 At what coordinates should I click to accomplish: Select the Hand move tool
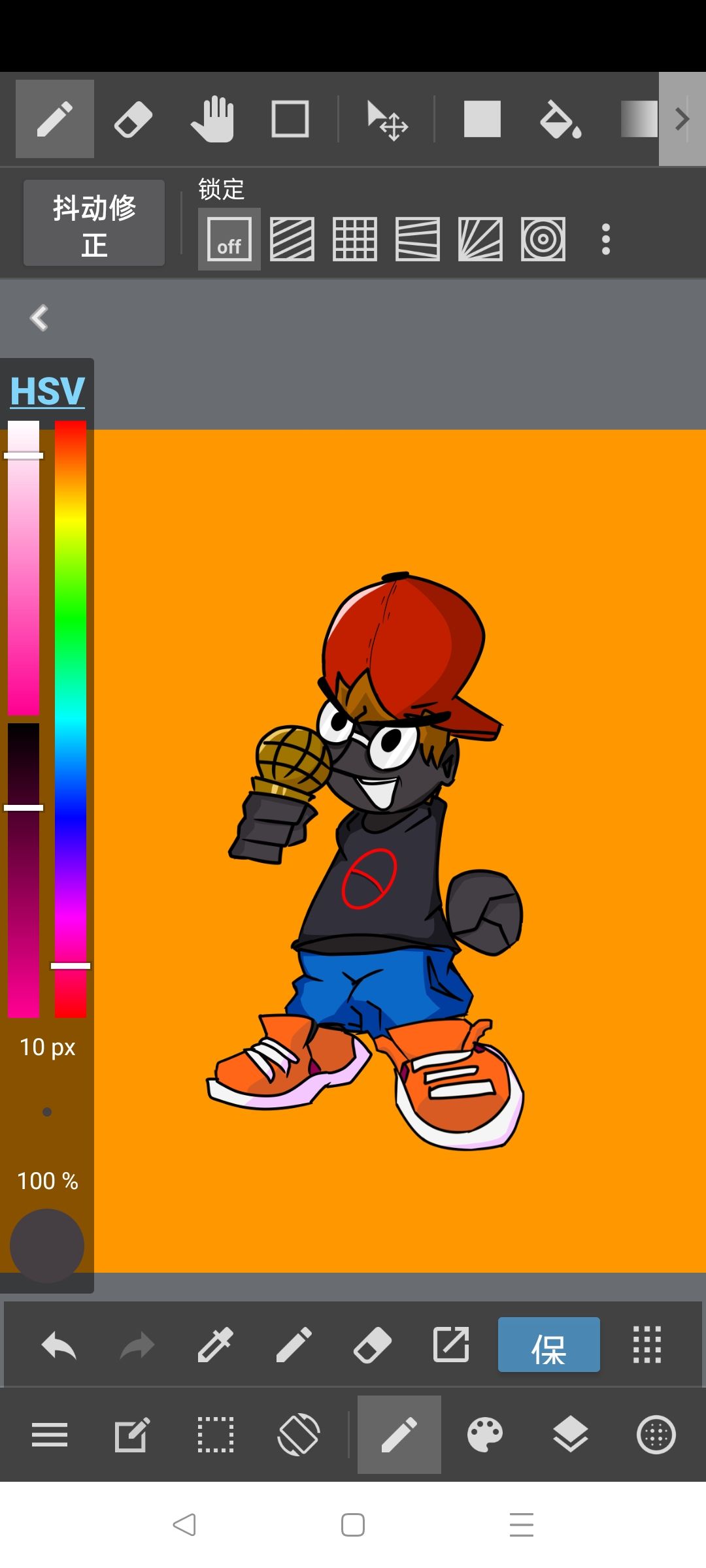coord(212,119)
